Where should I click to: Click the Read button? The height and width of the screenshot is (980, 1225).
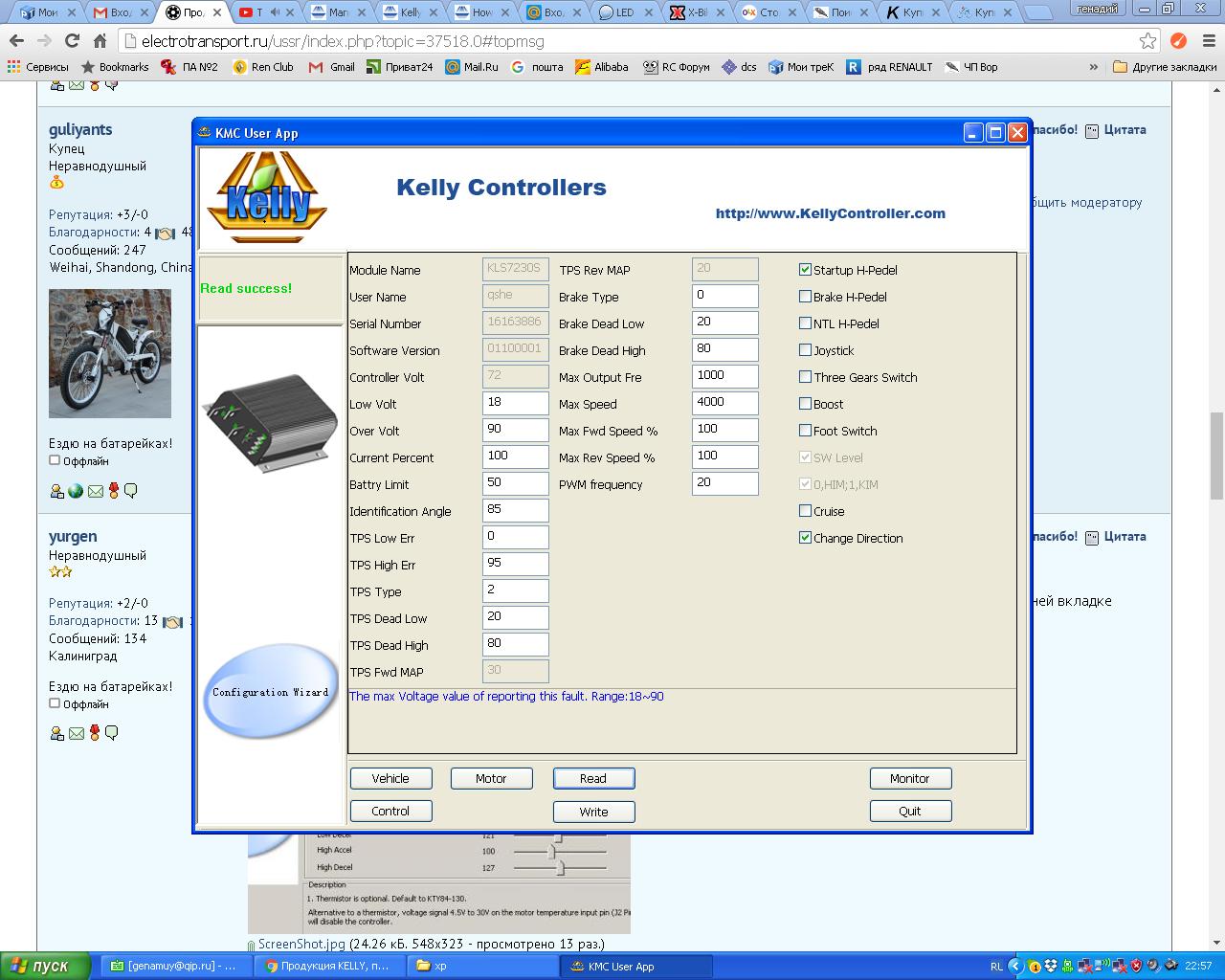pos(593,779)
